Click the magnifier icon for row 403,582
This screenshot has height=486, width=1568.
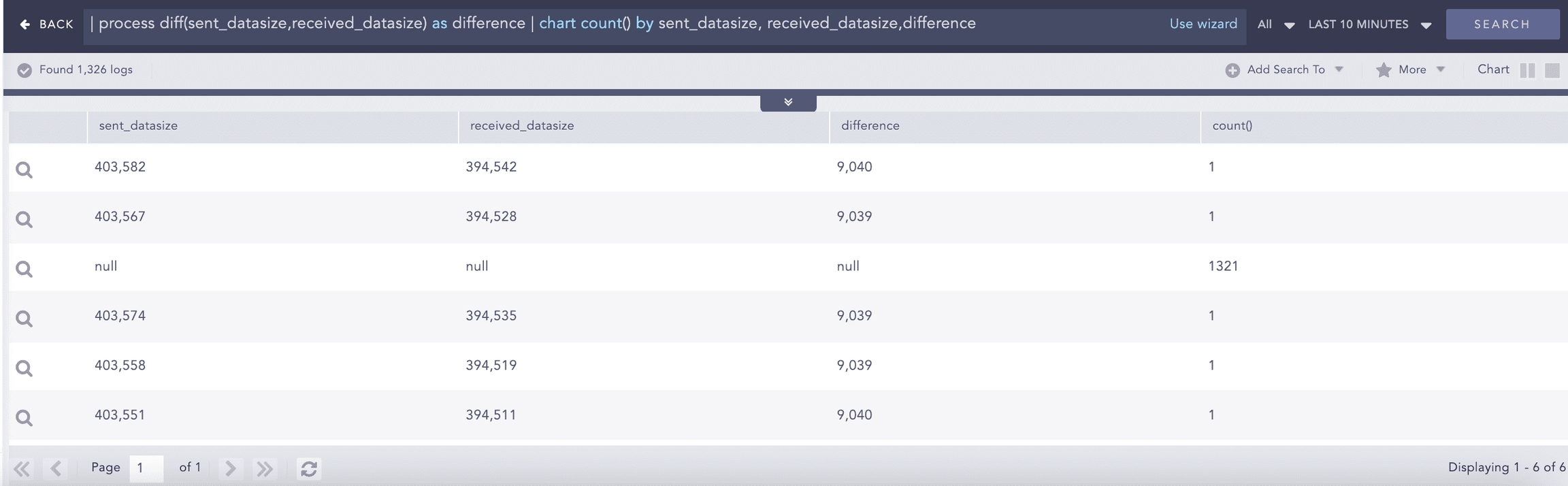point(24,169)
